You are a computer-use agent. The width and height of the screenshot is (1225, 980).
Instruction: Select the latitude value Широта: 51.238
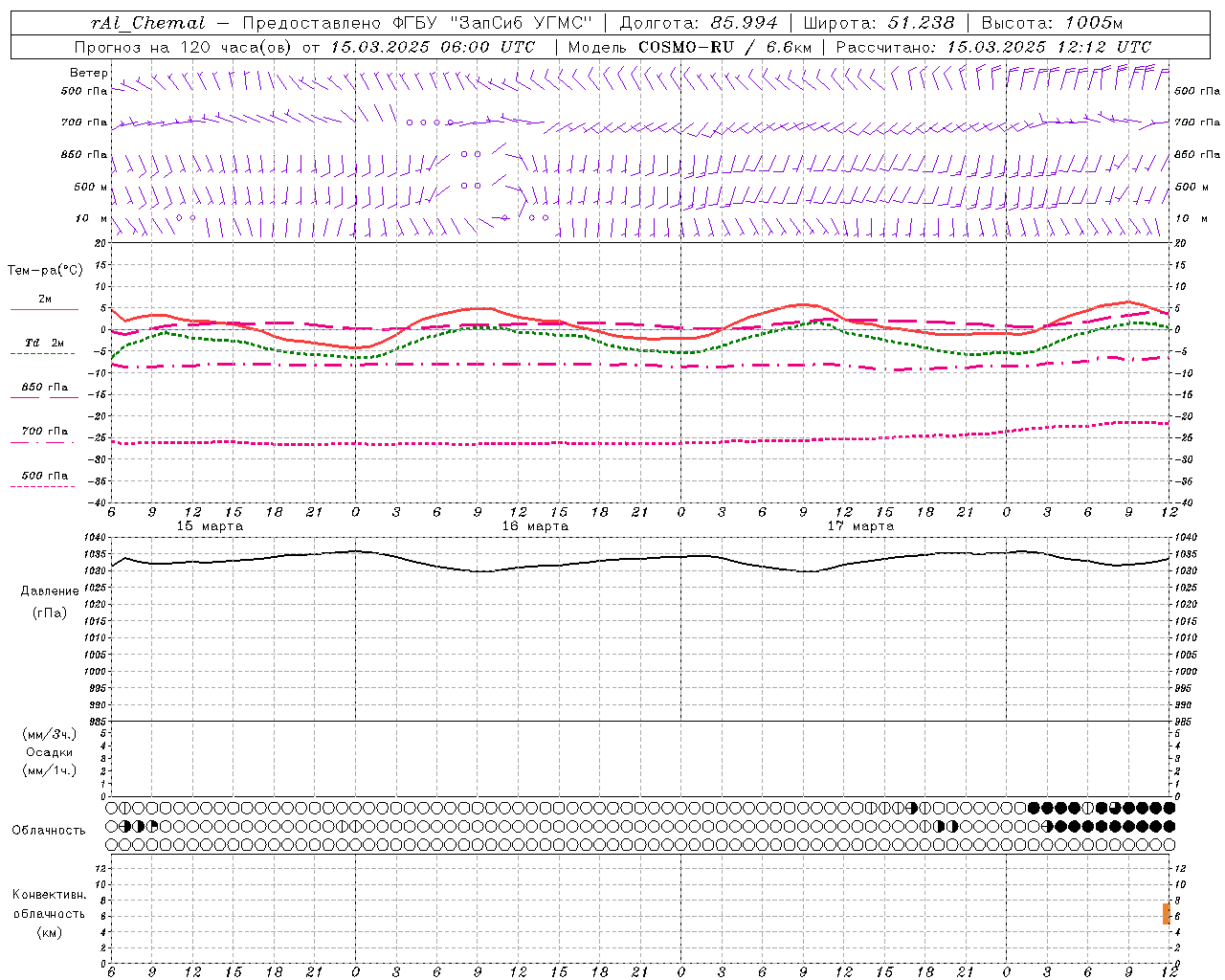[879, 23]
